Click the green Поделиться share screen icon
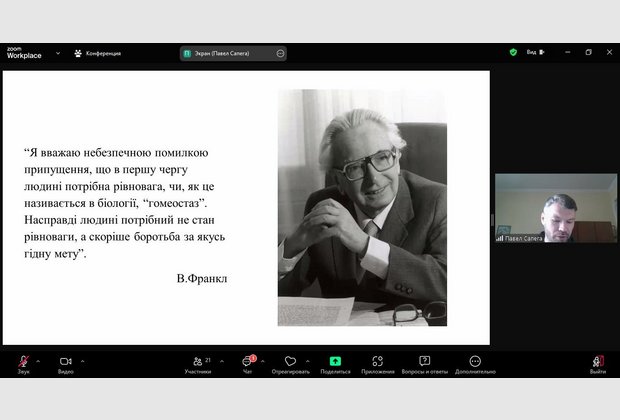 coord(335,361)
